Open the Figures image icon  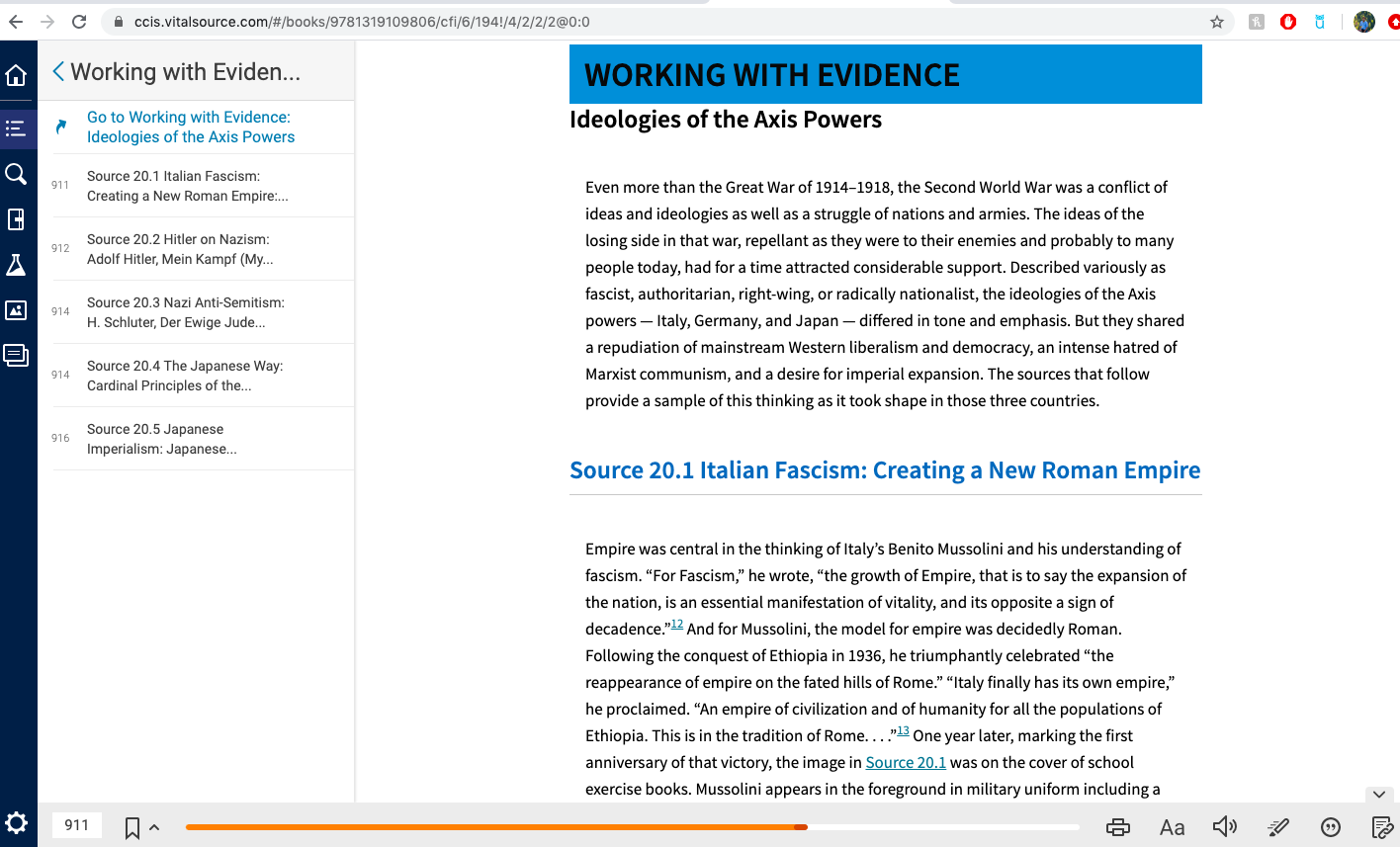pos(16,310)
